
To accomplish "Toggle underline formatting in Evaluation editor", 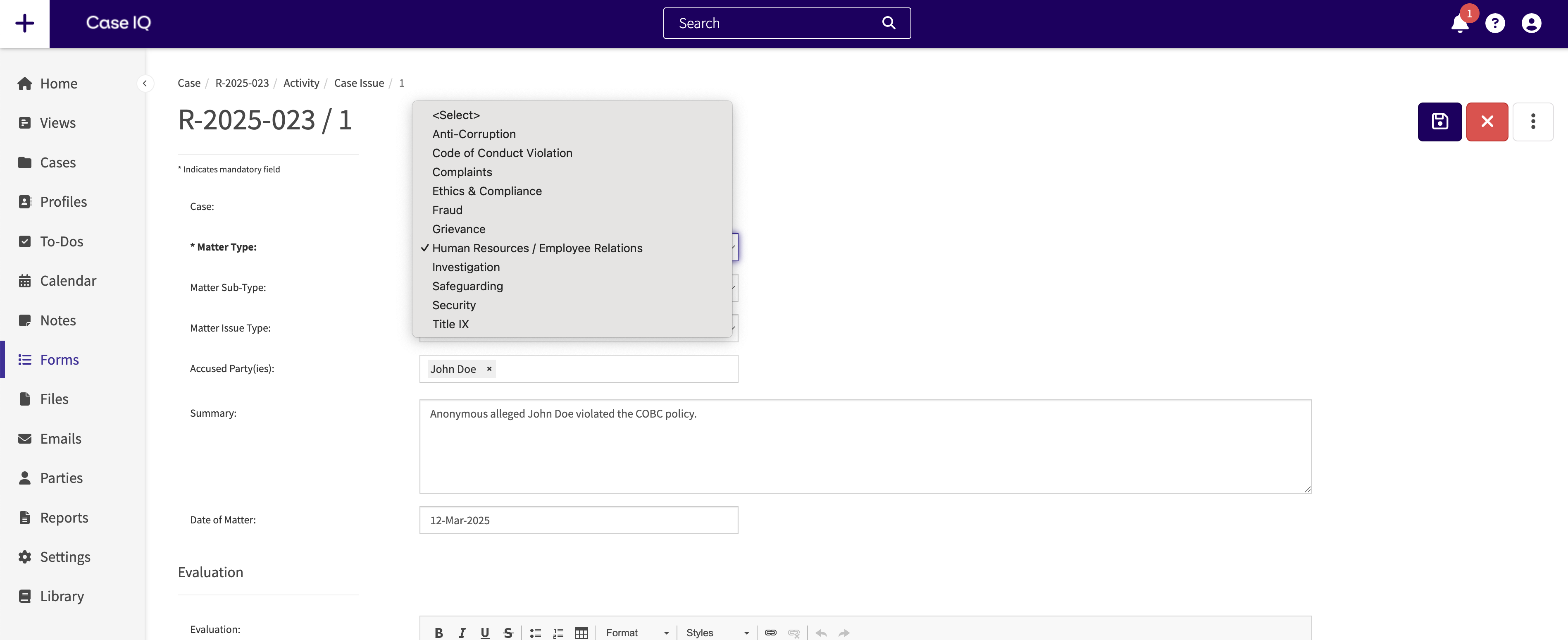I will tap(484, 632).
